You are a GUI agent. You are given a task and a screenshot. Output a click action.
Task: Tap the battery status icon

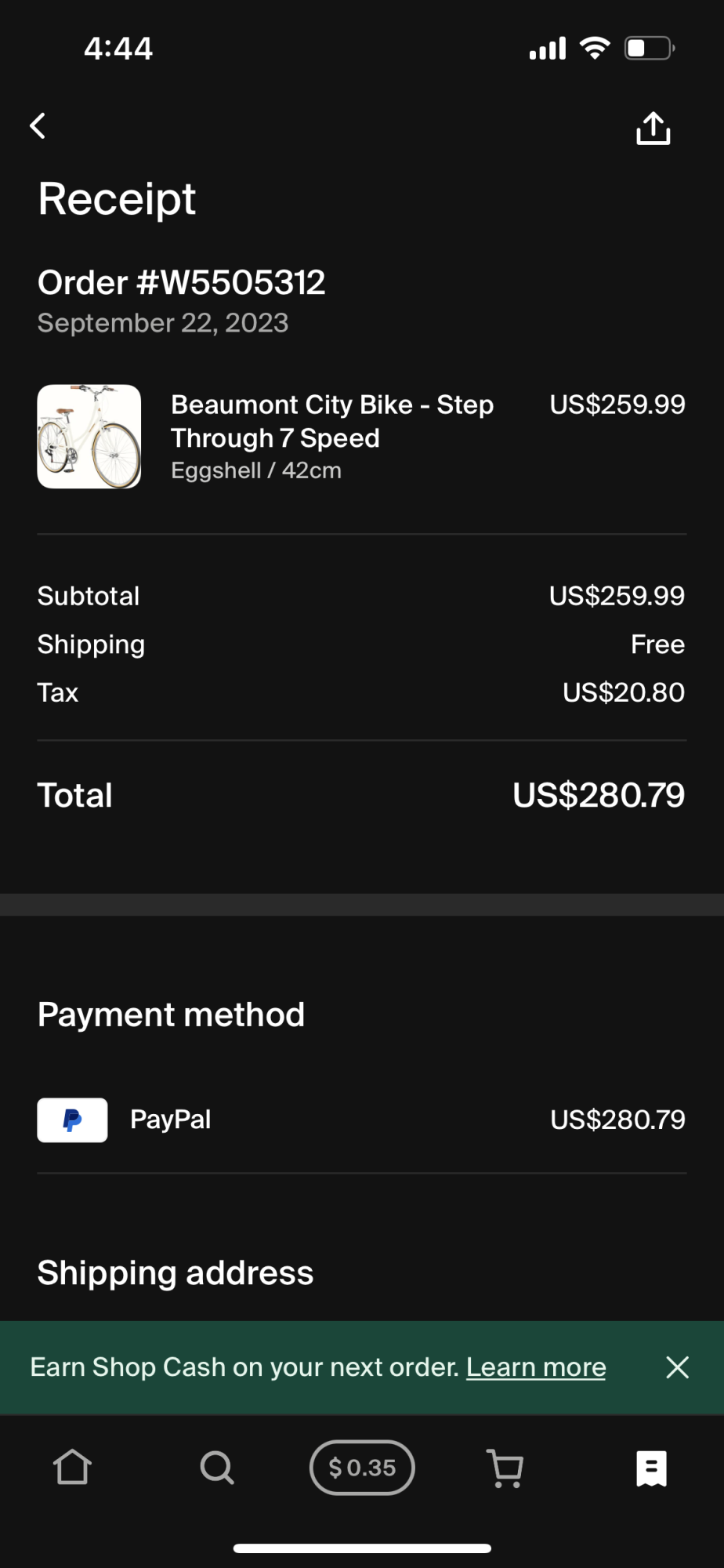[x=649, y=49]
